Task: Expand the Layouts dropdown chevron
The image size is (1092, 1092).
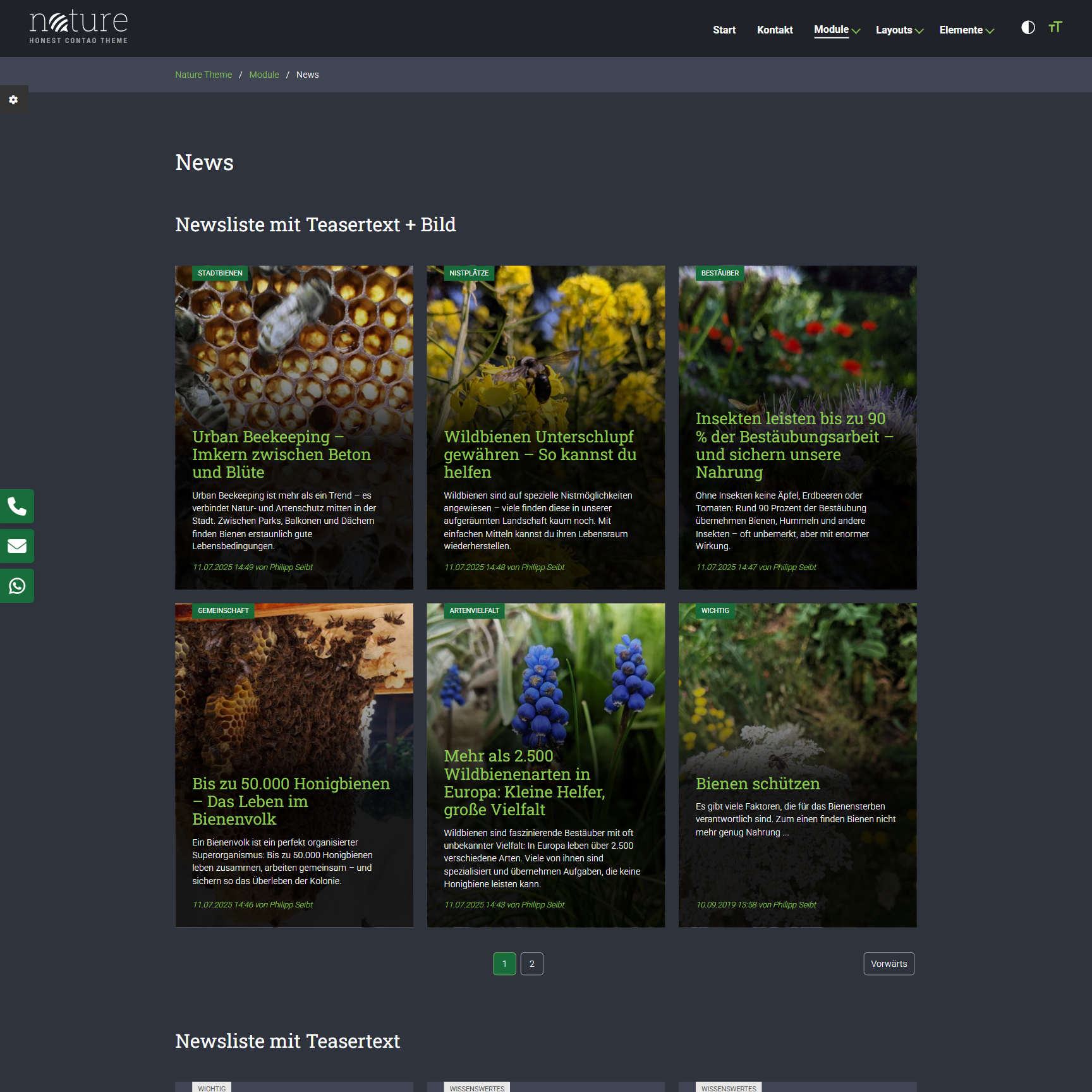Action: pos(919,31)
